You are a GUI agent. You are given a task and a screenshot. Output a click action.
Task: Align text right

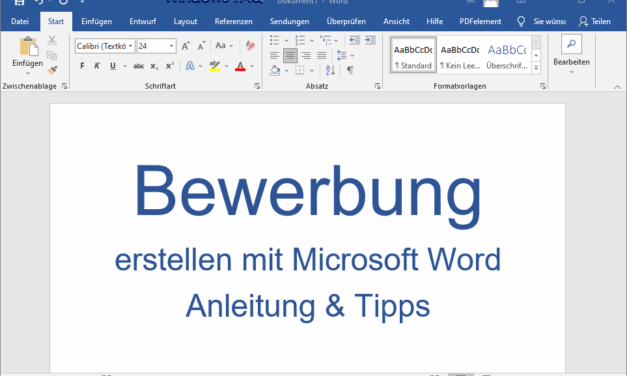click(306, 56)
